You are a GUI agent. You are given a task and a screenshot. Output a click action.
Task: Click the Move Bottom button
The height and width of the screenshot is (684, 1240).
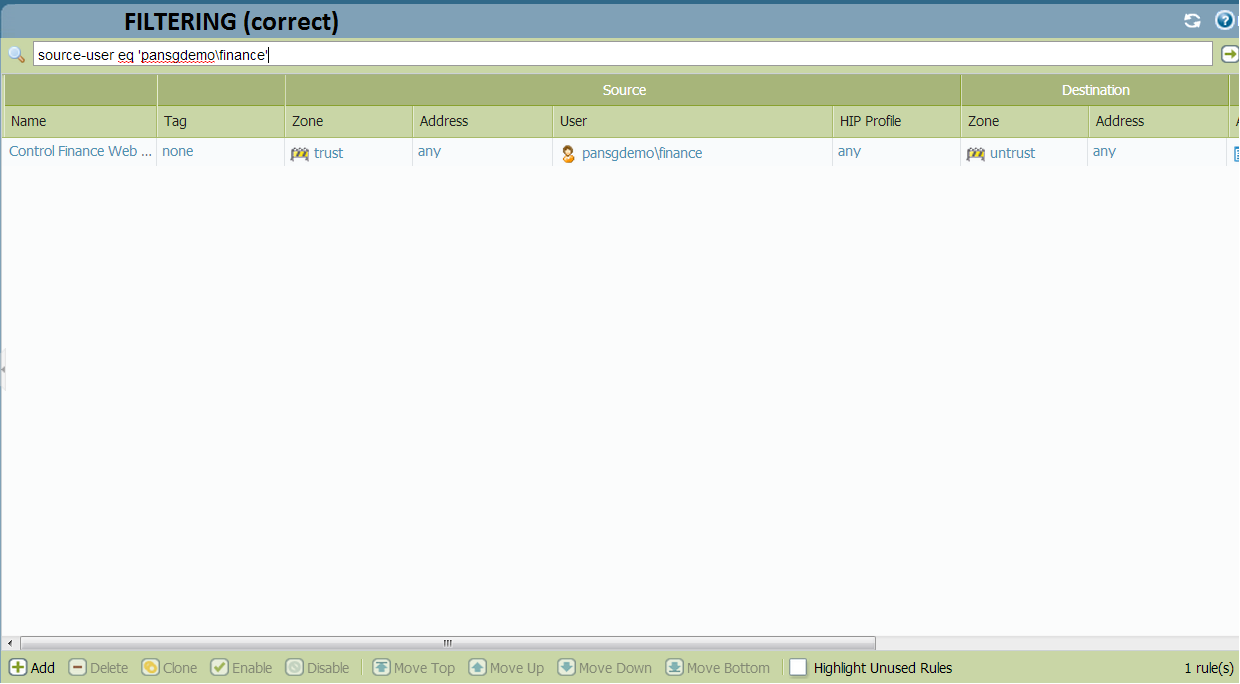point(717,668)
